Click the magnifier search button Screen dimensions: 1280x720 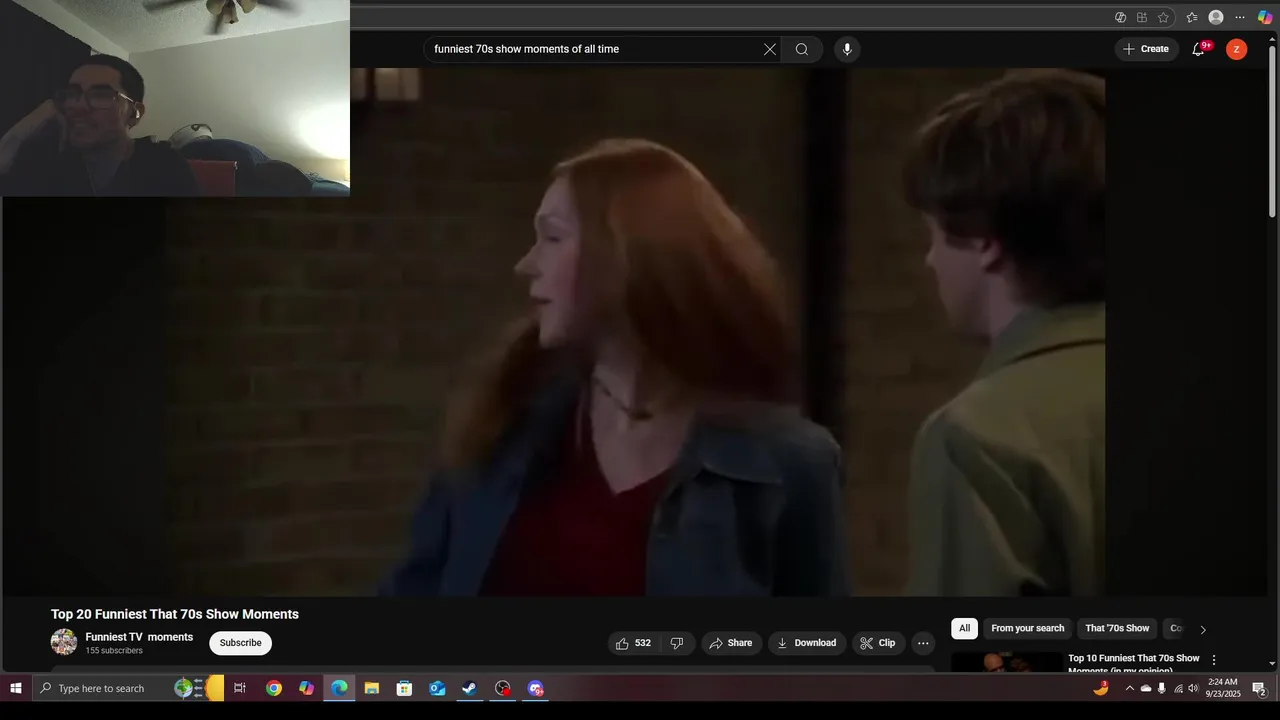(x=802, y=49)
